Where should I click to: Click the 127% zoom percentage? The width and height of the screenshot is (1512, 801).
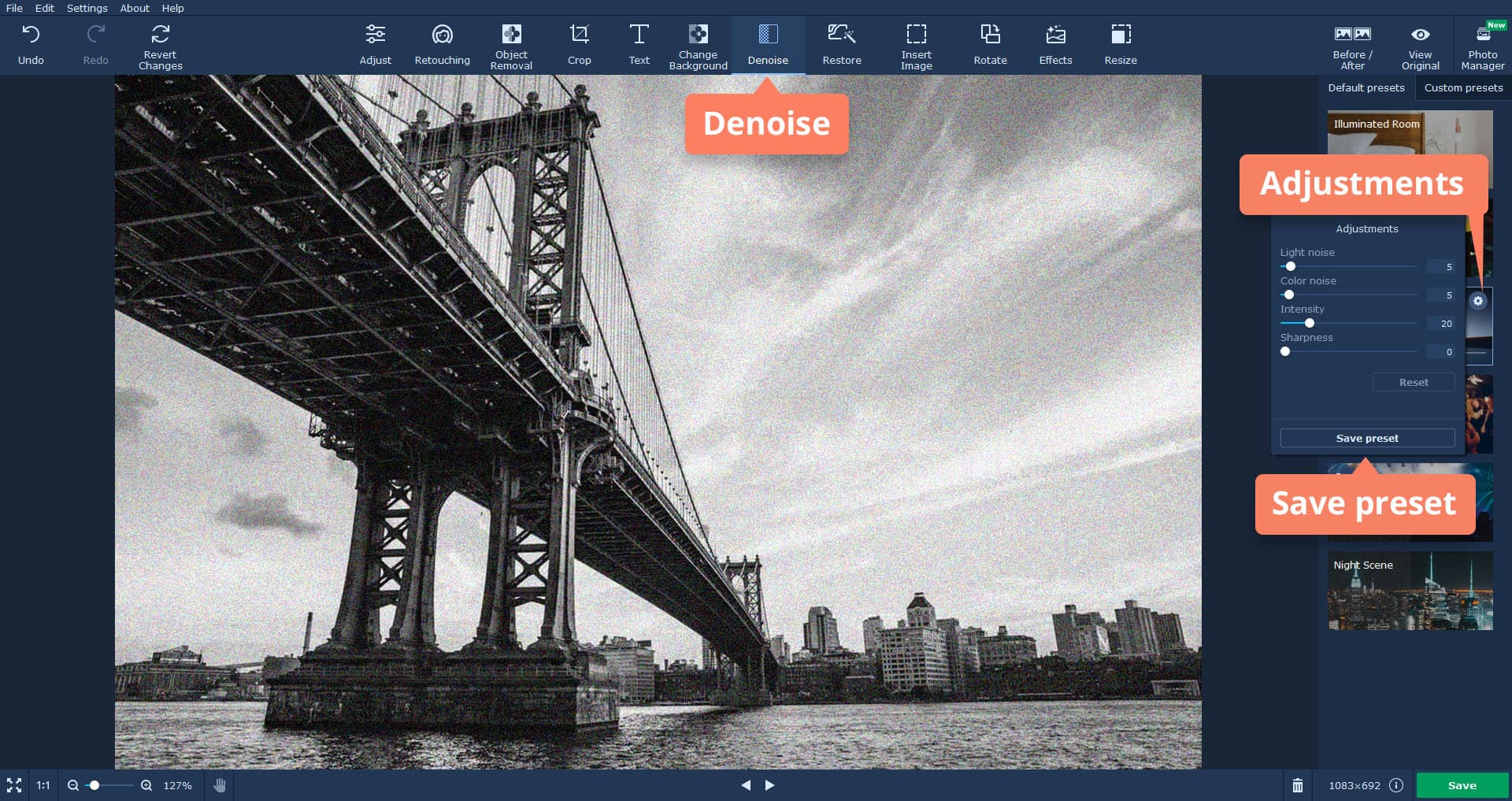point(177,785)
